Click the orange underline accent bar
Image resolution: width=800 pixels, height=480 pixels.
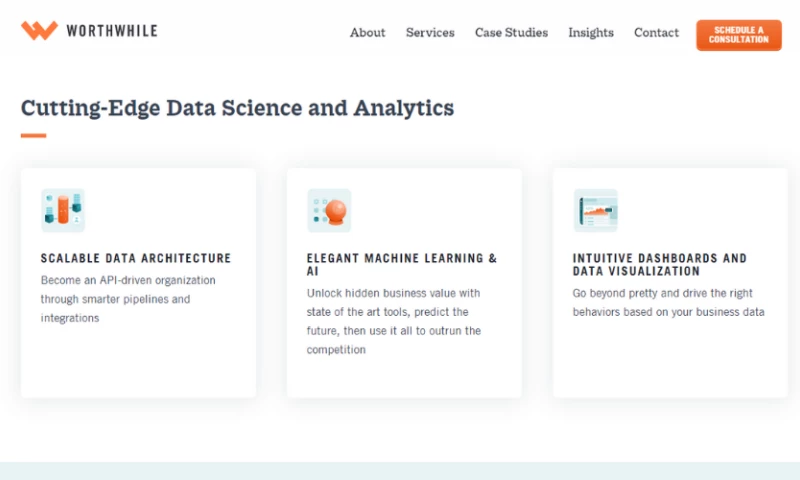(33, 135)
